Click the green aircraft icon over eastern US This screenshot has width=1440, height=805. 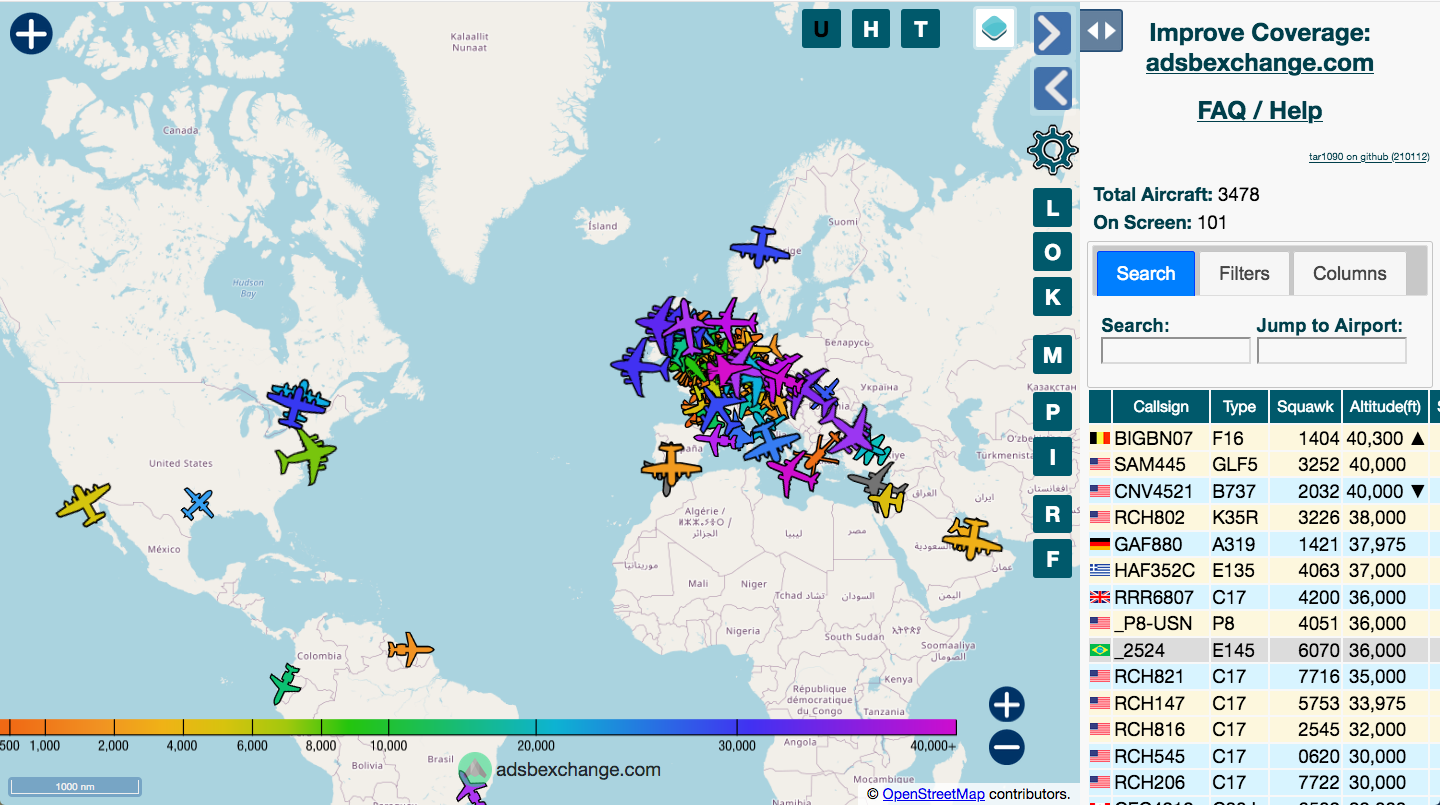[x=306, y=457]
